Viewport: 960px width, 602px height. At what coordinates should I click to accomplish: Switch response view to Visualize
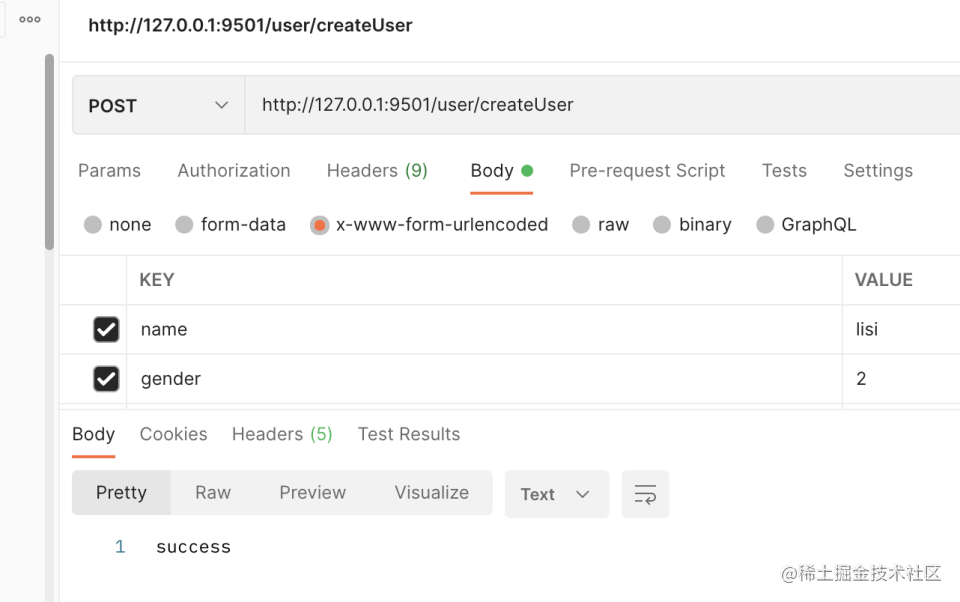point(432,493)
